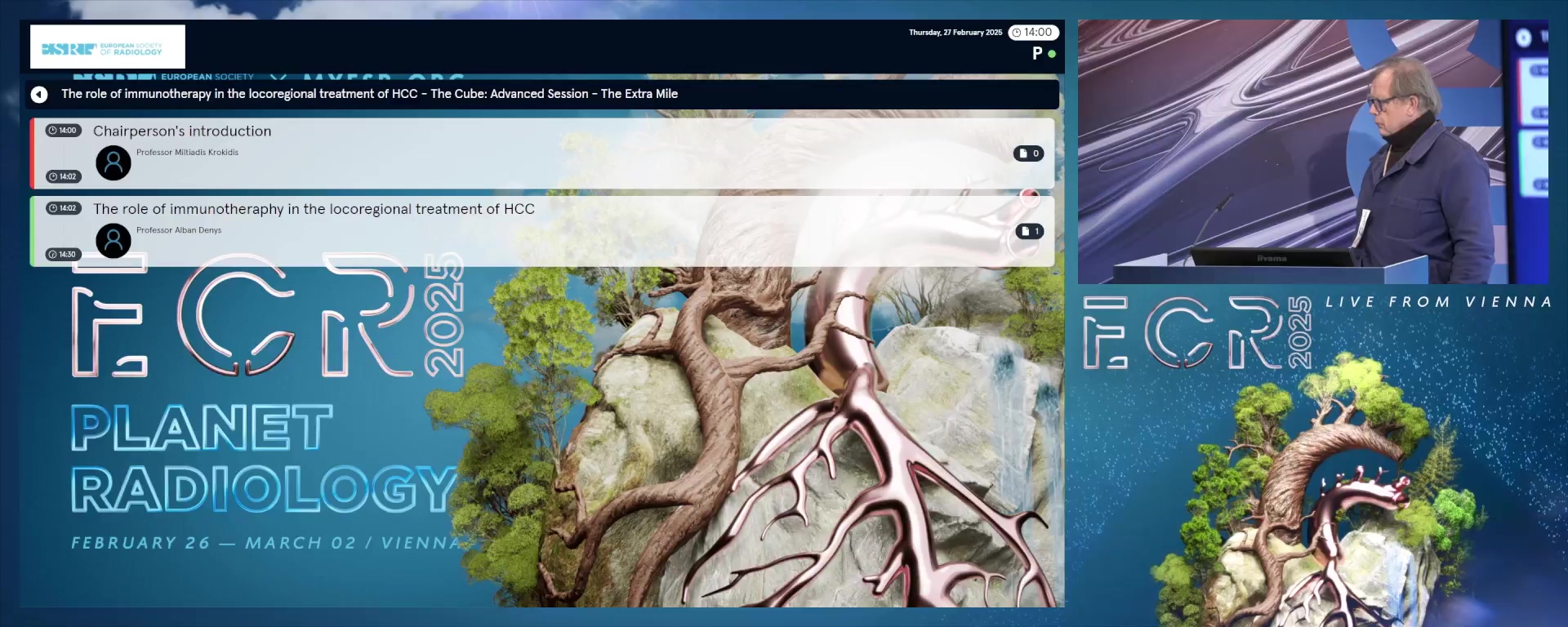
Task: Select the Chairperson's introduction agenda item
Action: point(542,153)
